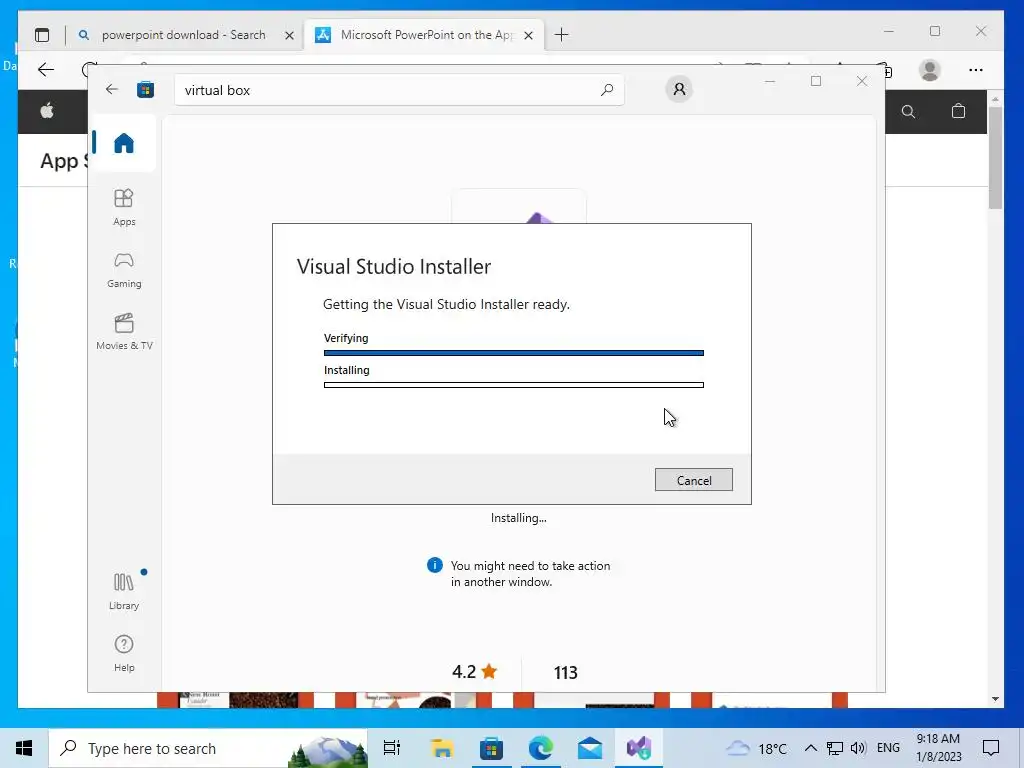
Task: Go back in Edge browser
Action: point(46,70)
